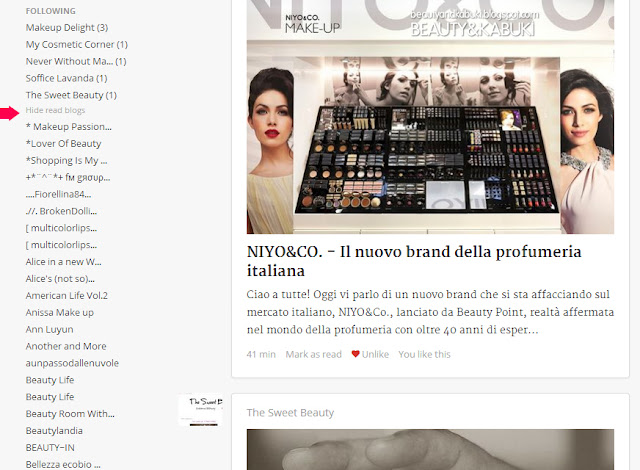This screenshot has width=640, height=470.
Task: Click the NIYO&CO. post excerpt text
Action: point(430,312)
